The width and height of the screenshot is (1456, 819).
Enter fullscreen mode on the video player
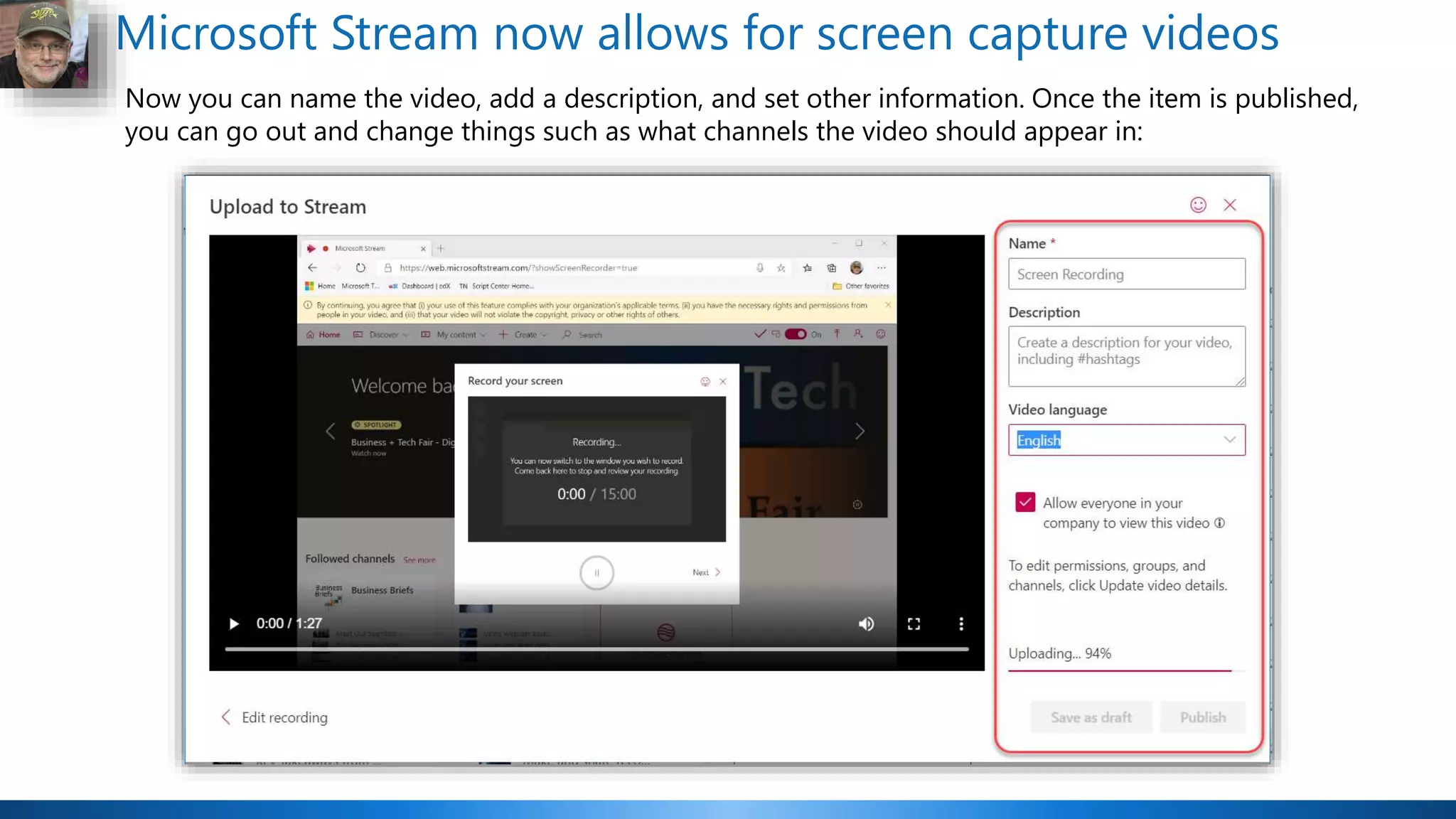coord(914,624)
